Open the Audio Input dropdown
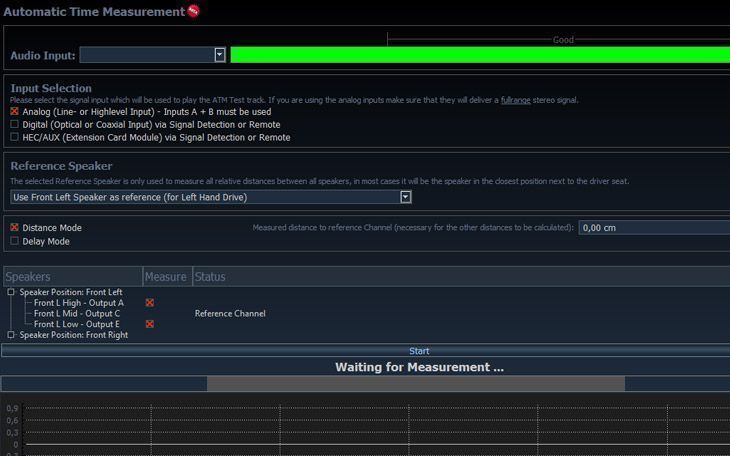This screenshot has width=730, height=456. pos(220,55)
